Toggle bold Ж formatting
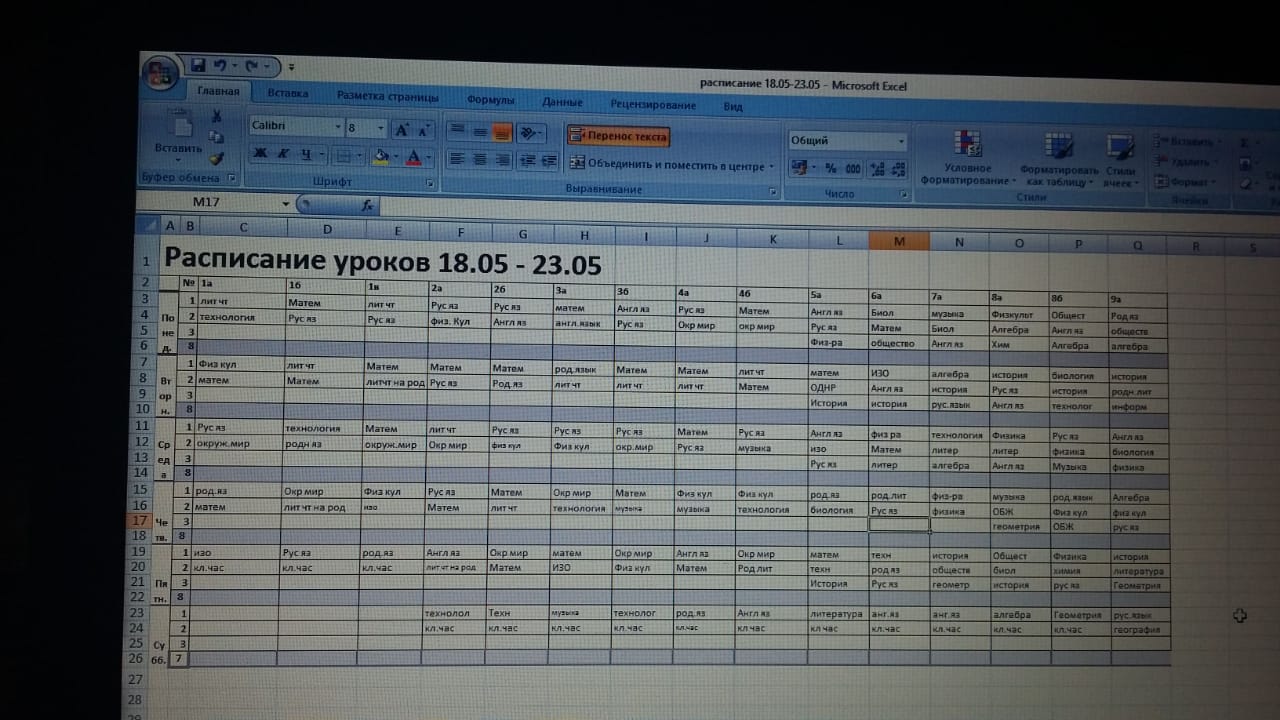Viewport: 1280px width, 720px height. coord(260,154)
